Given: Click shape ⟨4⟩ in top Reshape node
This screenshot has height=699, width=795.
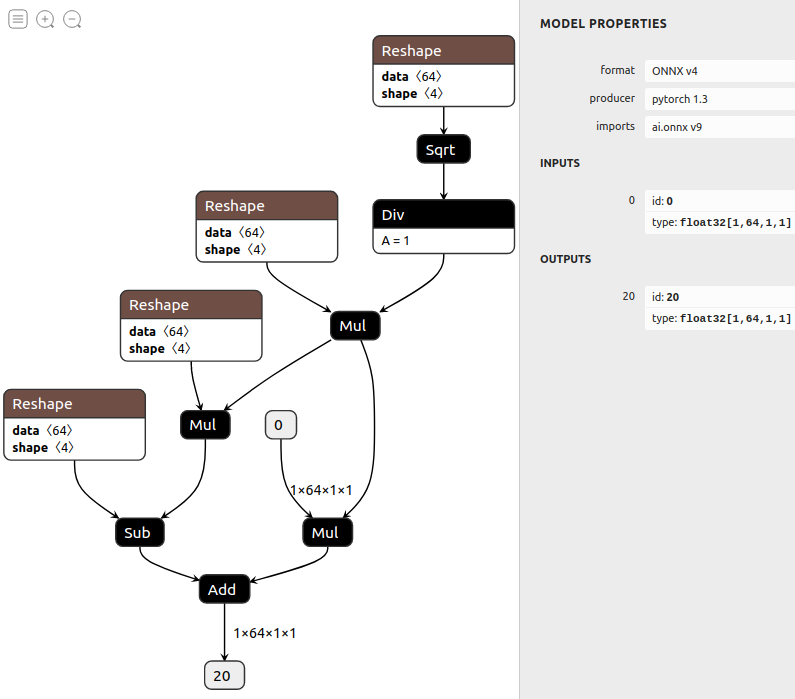Looking at the screenshot, I should [x=412, y=94].
